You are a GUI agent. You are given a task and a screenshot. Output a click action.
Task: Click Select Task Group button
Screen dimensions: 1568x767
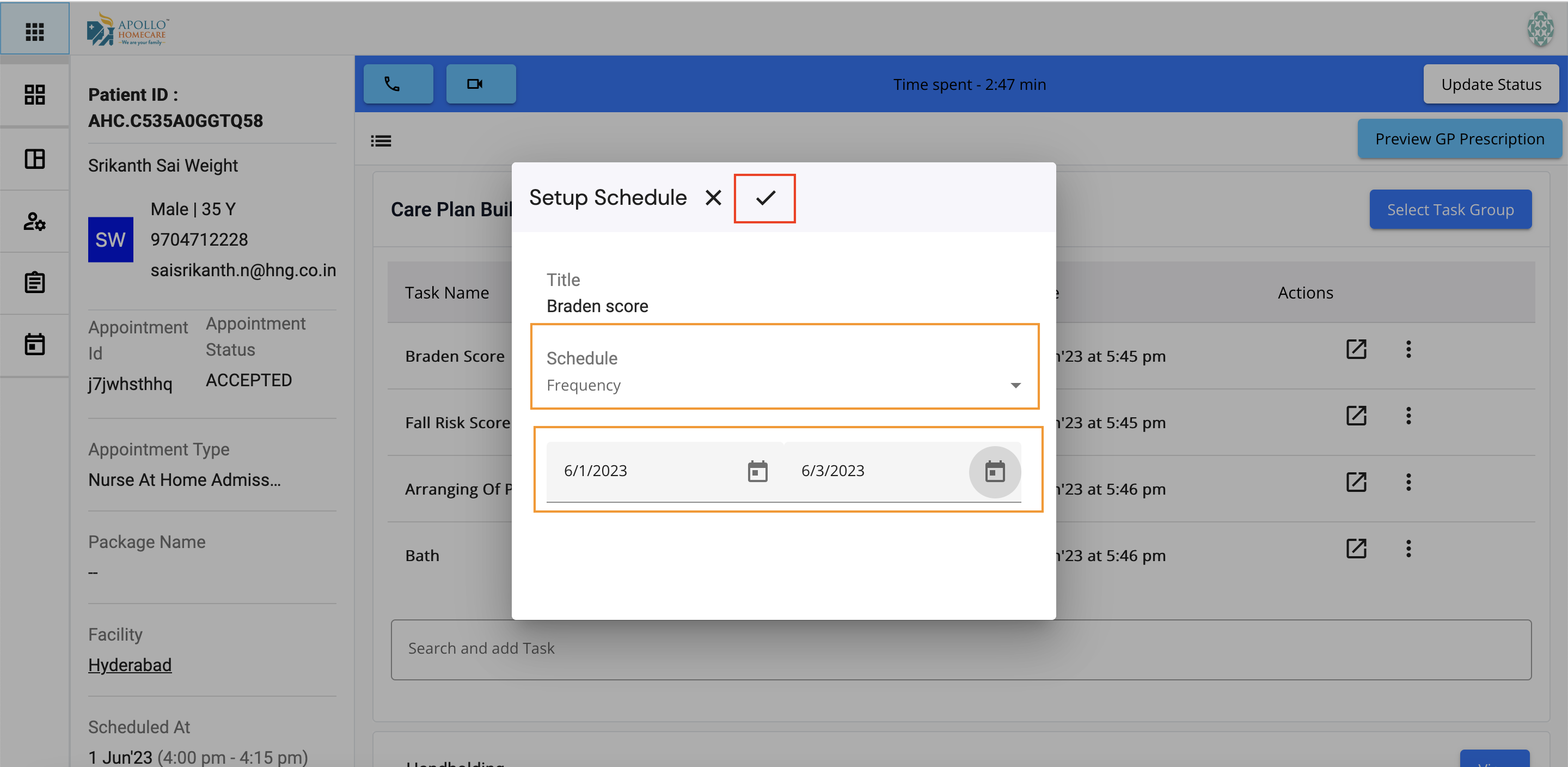(1450, 210)
